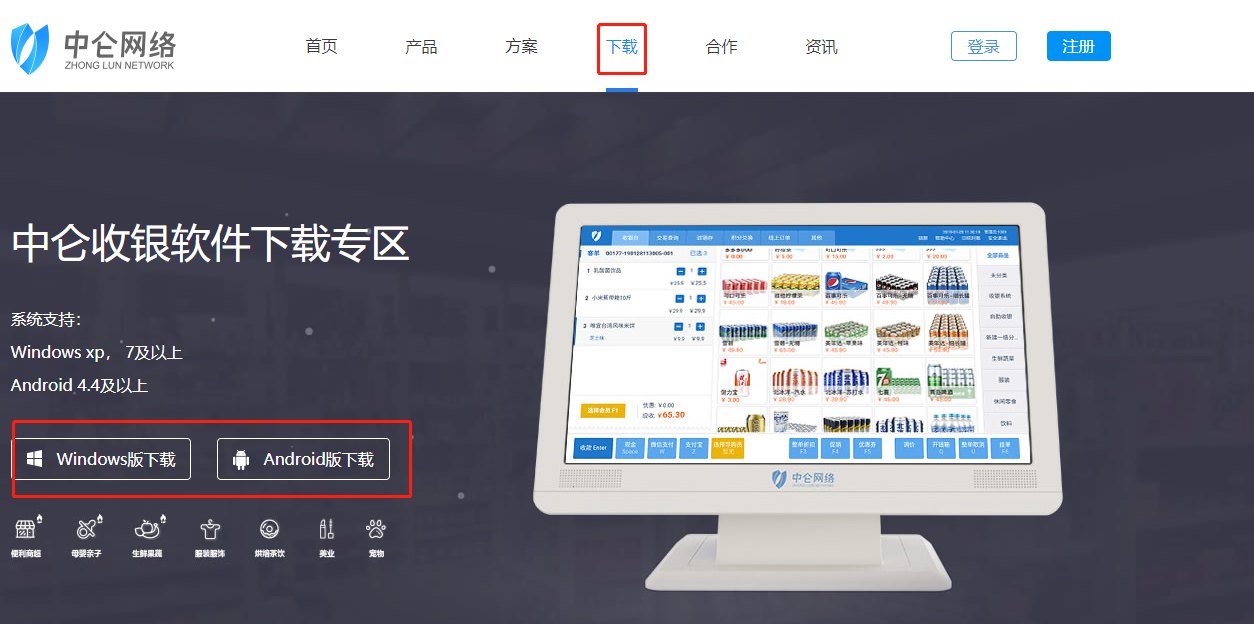Click the 母婴亲子 mother-and-baby pacifier icon

(x=87, y=529)
